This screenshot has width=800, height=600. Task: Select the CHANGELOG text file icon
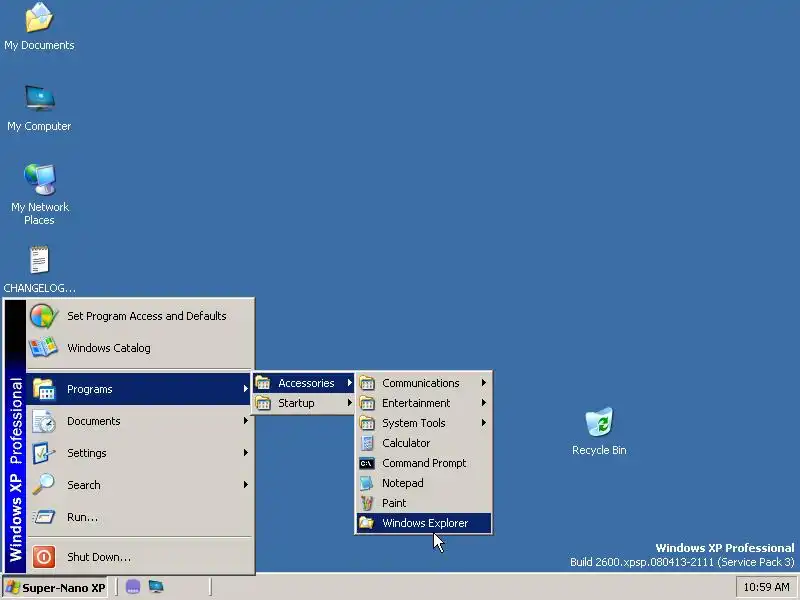(39, 260)
